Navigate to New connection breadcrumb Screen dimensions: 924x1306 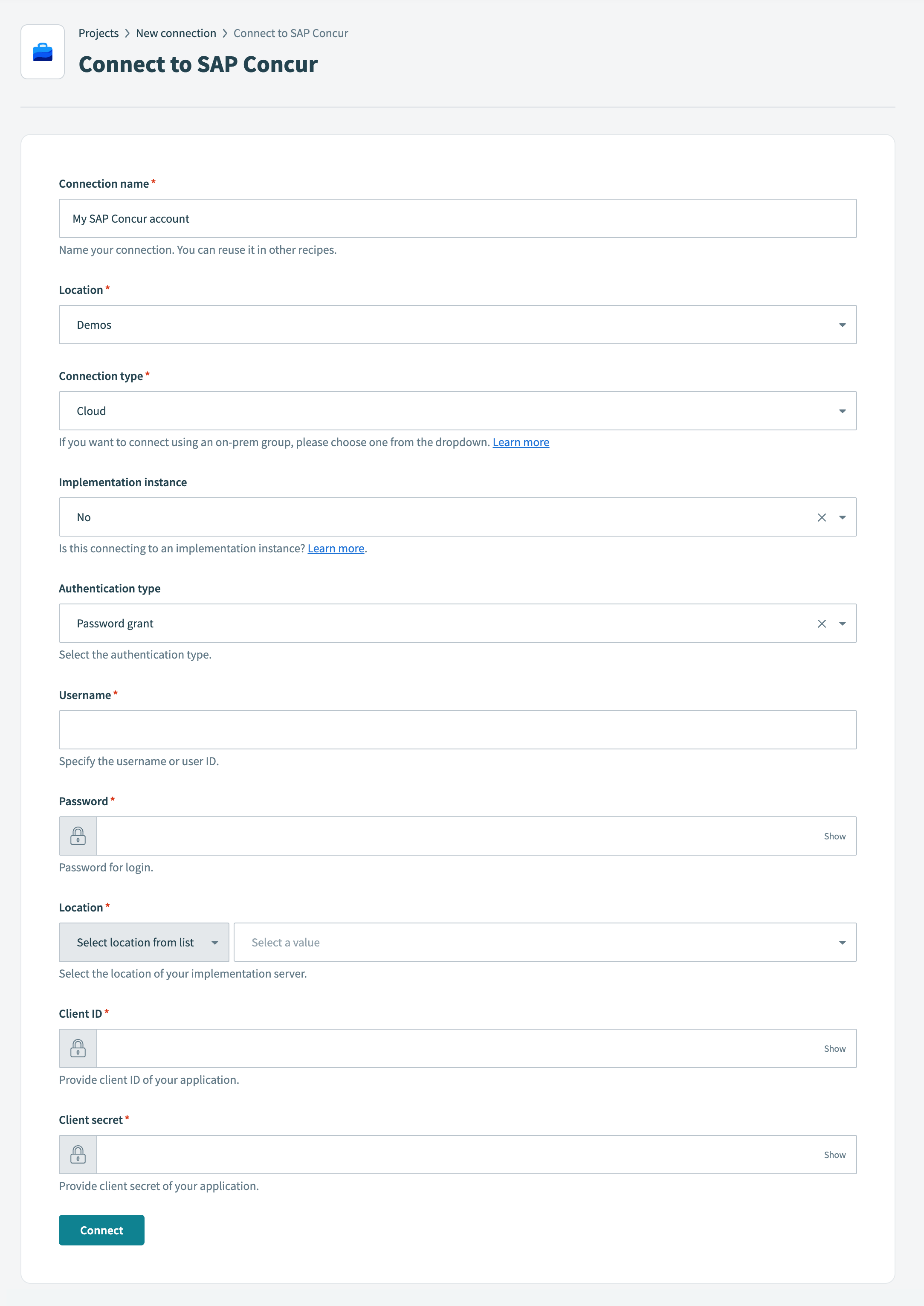(176, 33)
